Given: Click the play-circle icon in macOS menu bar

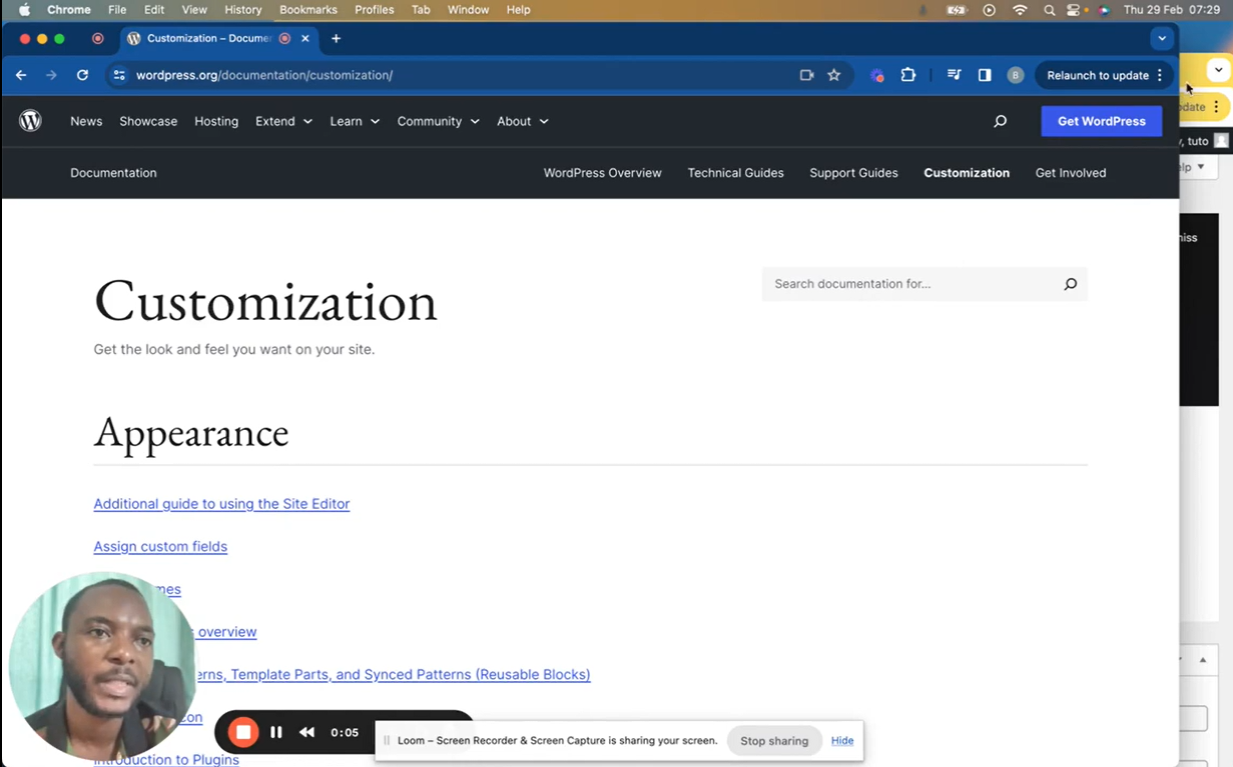Looking at the screenshot, I should tap(989, 10).
